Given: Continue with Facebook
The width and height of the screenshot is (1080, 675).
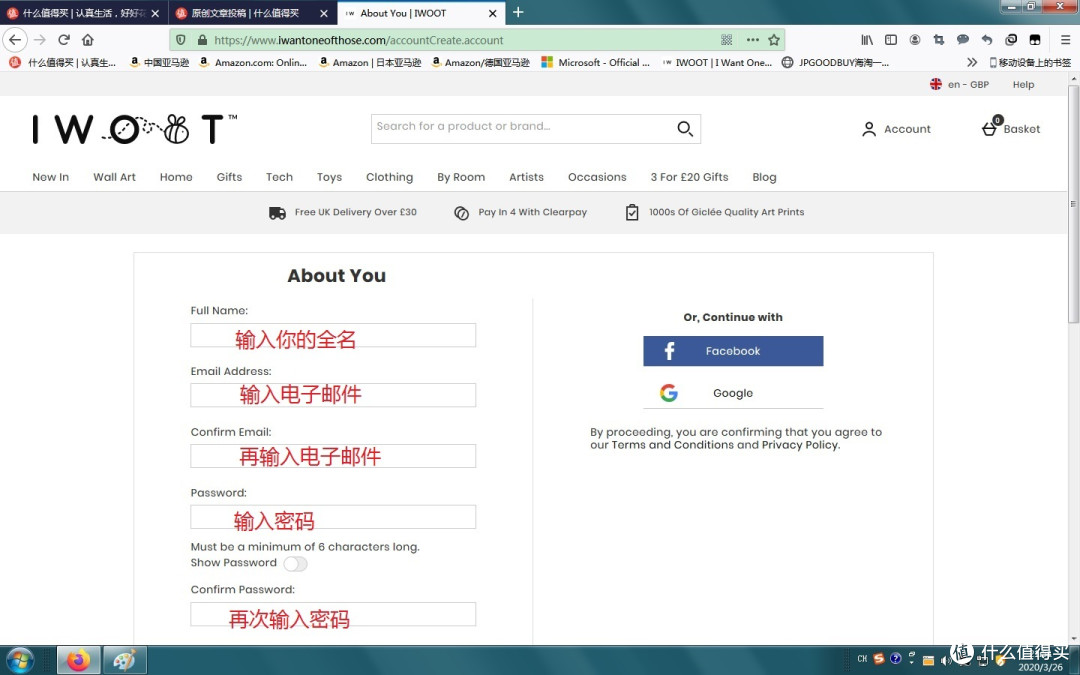Looking at the screenshot, I should pyautogui.click(x=733, y=351).
